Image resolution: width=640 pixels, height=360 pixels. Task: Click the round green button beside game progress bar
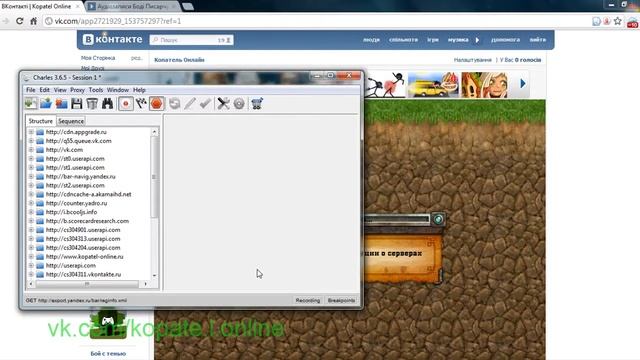coord(438,219)
